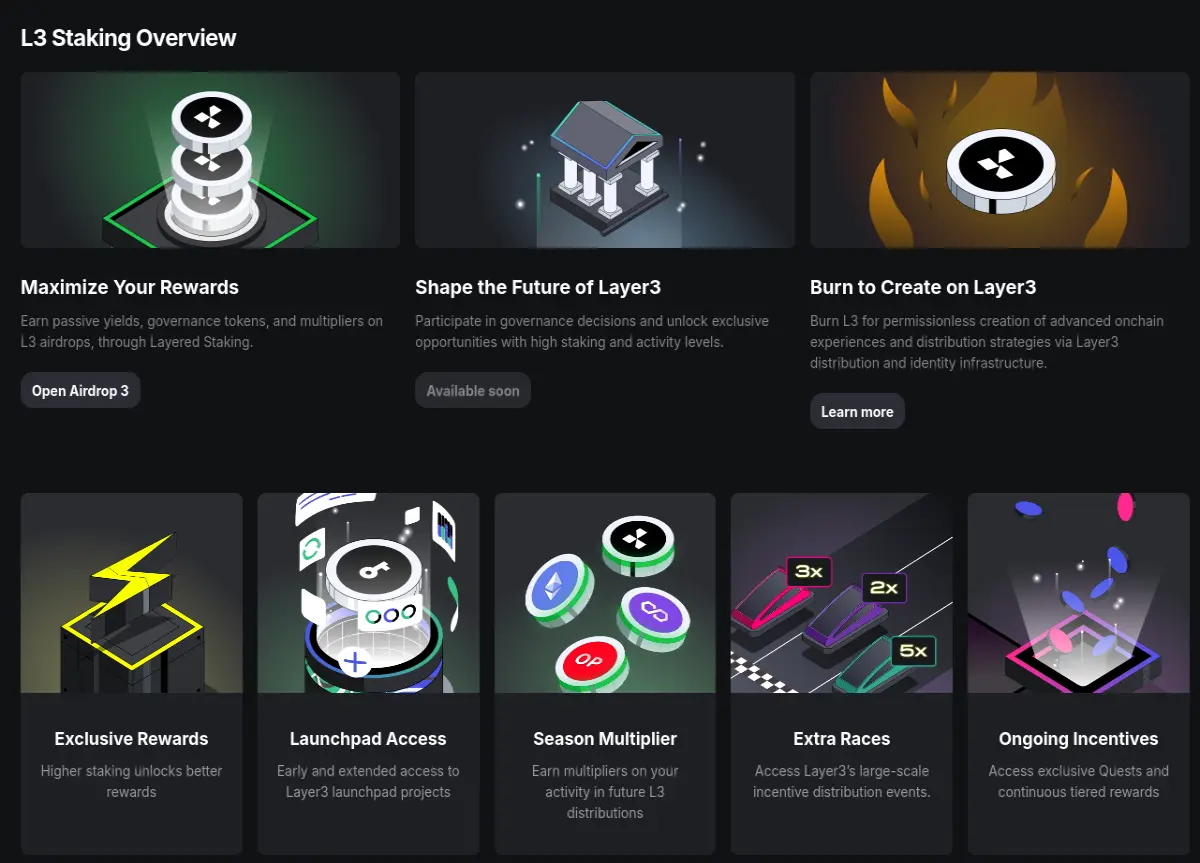This screenshot has height=863, width=1200.
Task: Click the Burn to Create on Layer3 heading
Action: tap(923, 288)
